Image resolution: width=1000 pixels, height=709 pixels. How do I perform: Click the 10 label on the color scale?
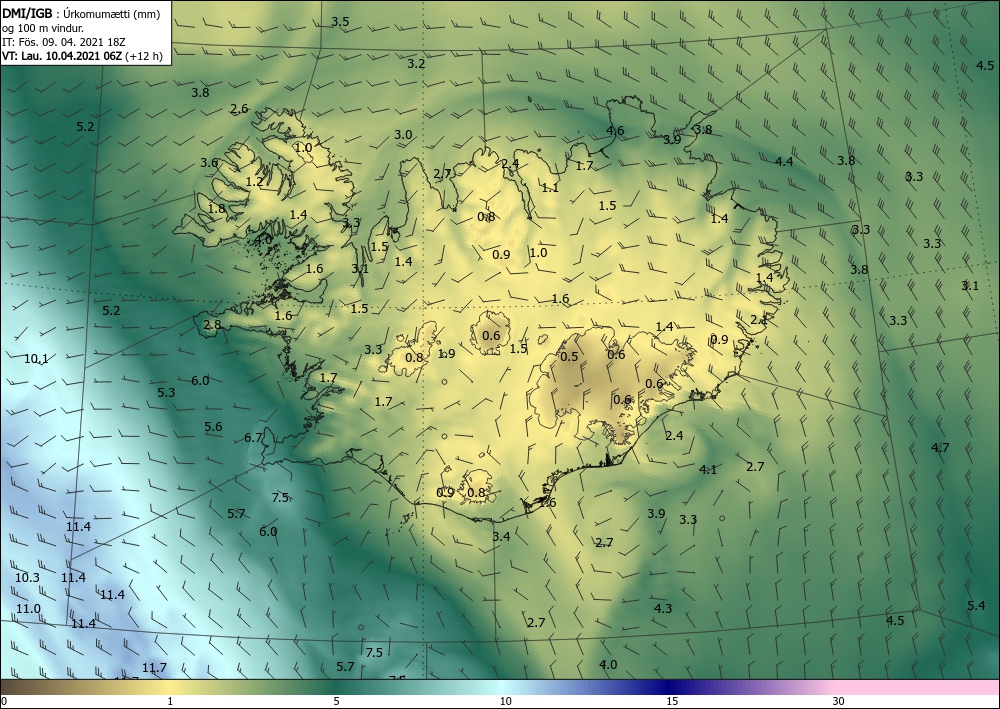[x=505, y=702]
